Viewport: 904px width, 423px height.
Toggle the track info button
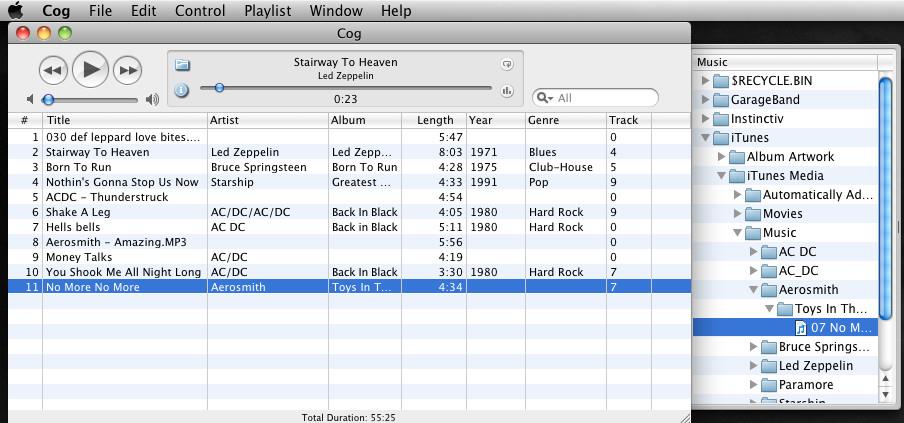(182, 90)
